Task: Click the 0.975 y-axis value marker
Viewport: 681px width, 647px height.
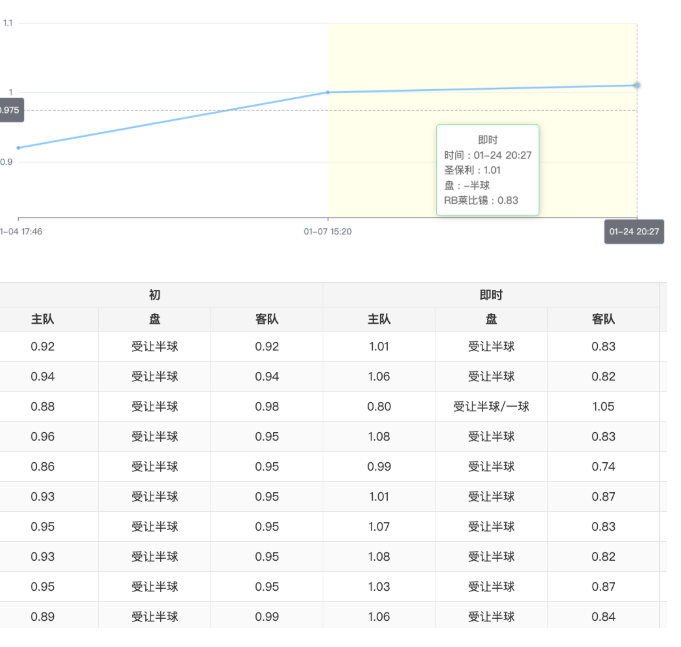Action: [9, 110]
